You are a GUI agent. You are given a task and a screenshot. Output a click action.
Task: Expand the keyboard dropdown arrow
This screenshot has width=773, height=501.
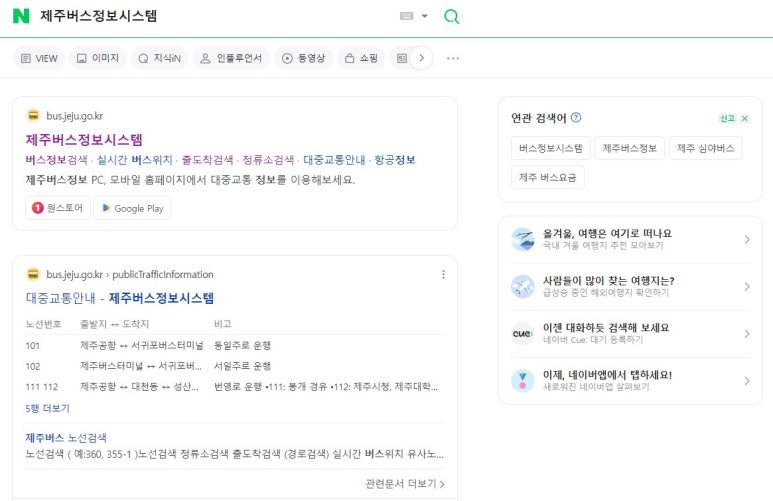424,16
